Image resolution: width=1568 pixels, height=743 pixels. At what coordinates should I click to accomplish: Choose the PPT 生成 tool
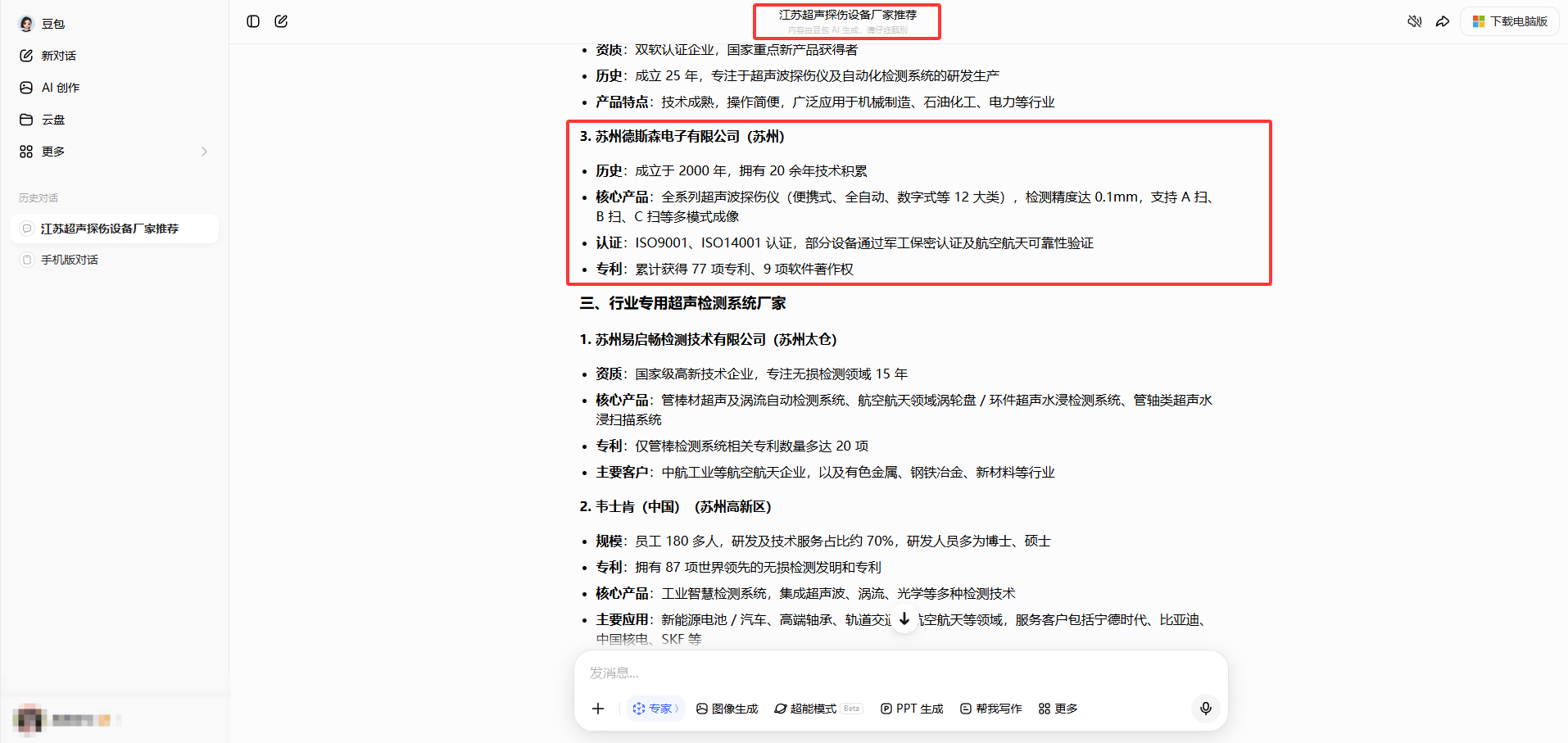click(x=912, y=709)
